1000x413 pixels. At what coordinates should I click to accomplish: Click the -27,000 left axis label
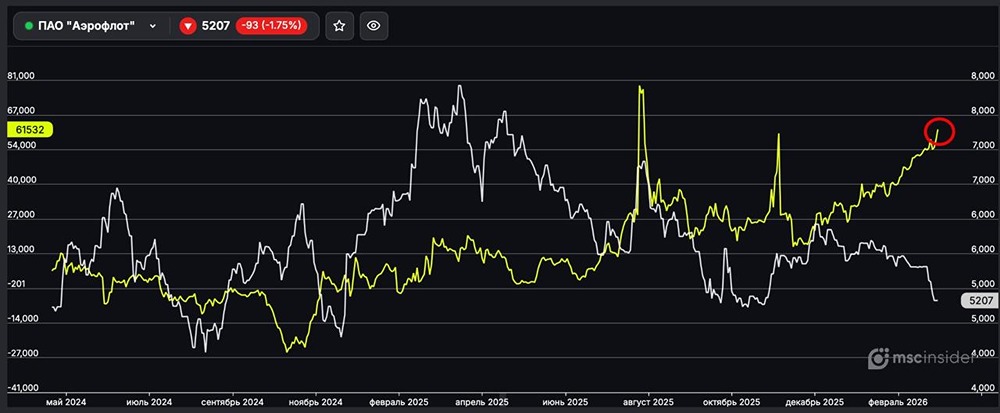(x=22, y=354)
